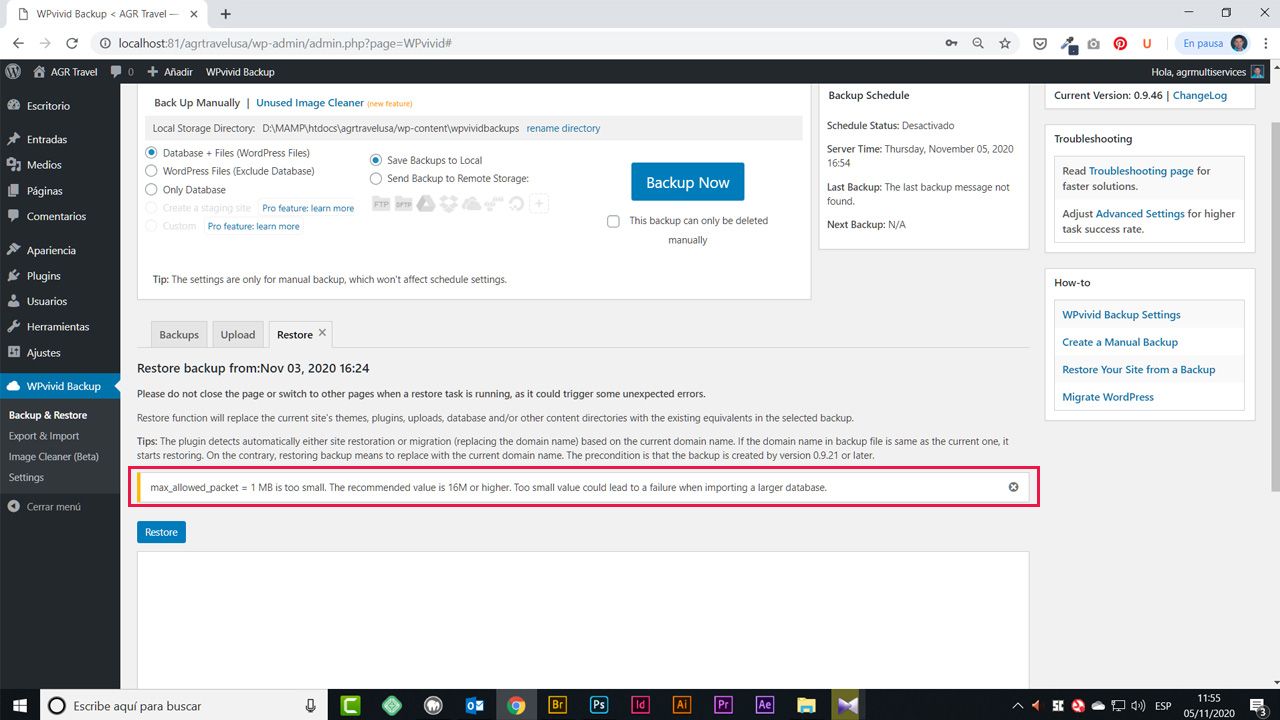This screenshot has height=720, width=1280.
Task: Click the add remote storage plus icon
Action: coord(539,204)
